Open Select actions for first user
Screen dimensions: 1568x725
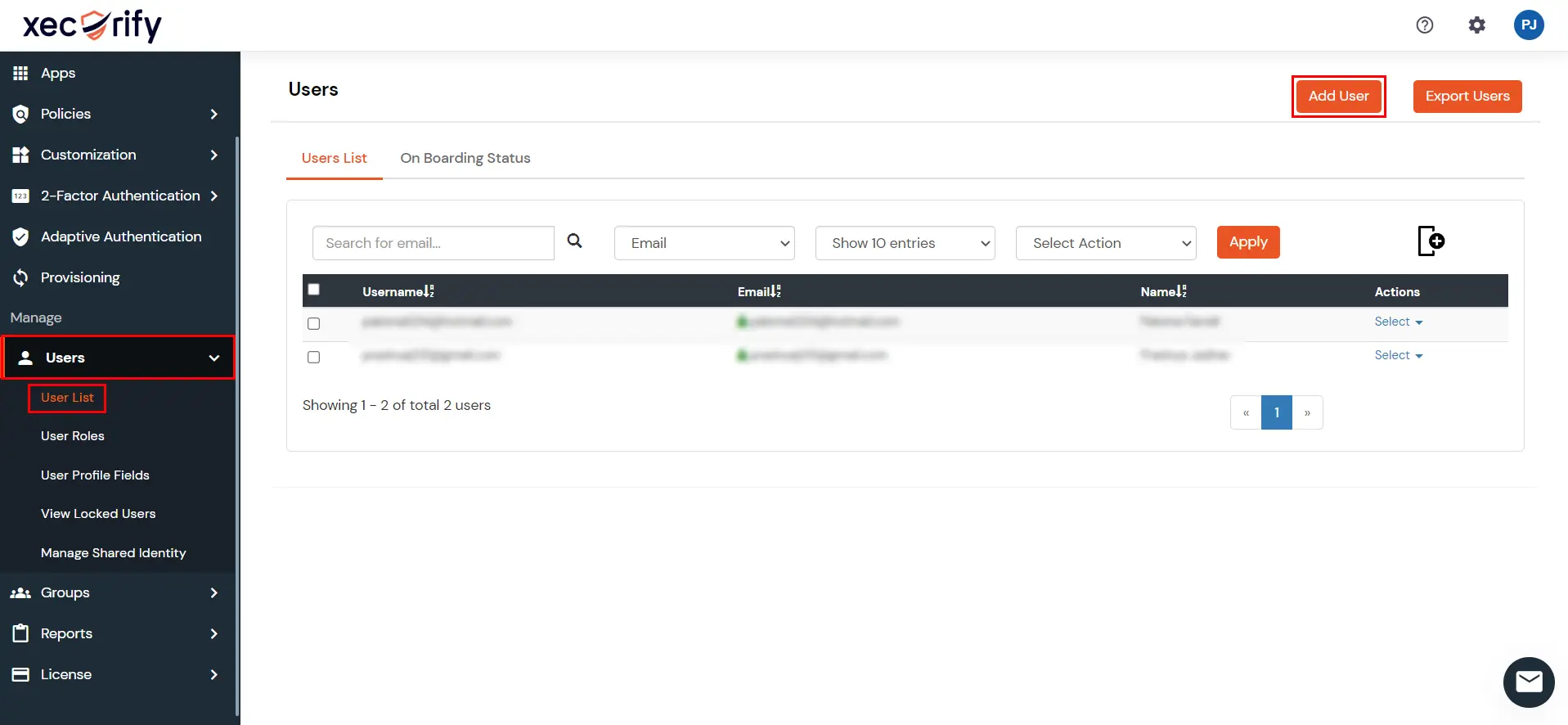tap(1398, 322)
